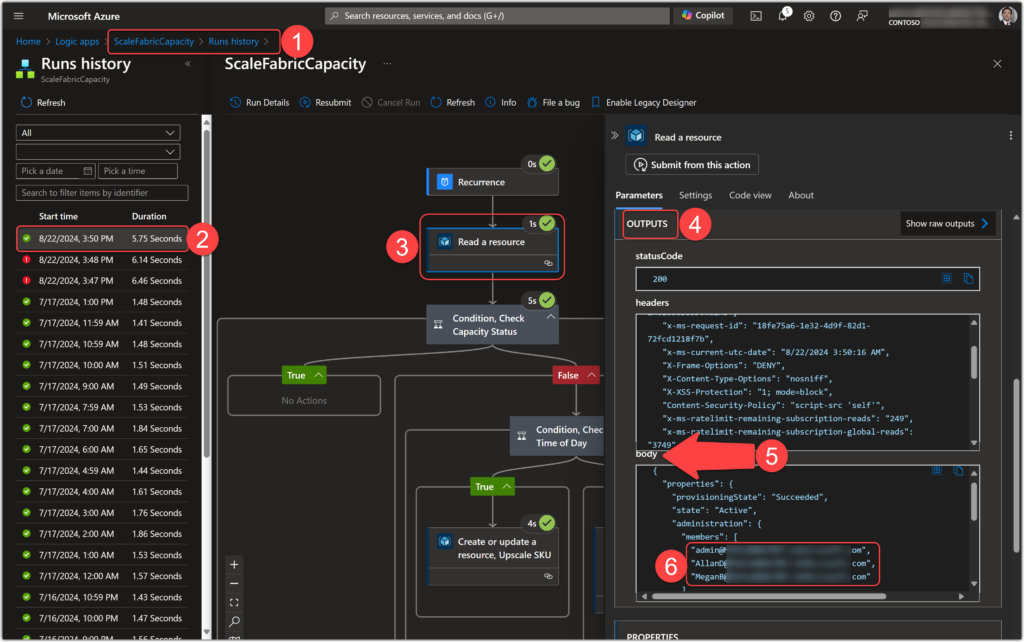Open ScaleFabricCapacity breadcrumb link
Image resolution: width=1024 pixels, height=642 pixels.
153,41
